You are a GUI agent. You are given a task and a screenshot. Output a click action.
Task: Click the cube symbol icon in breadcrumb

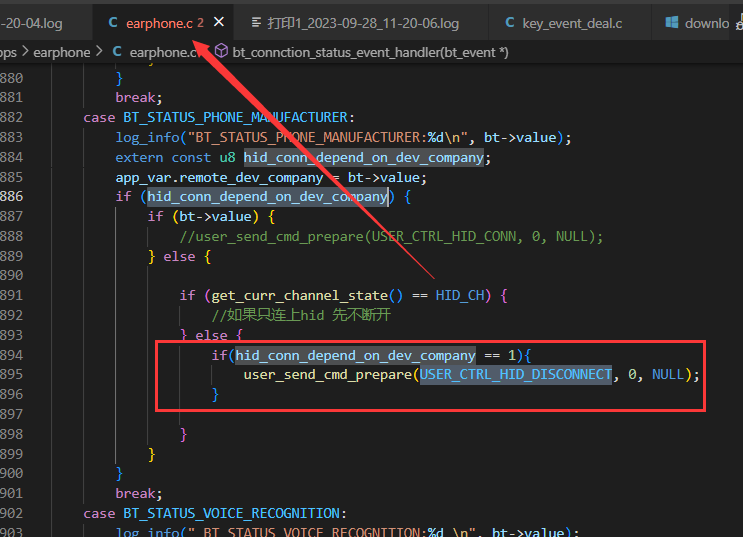(221, 51)
